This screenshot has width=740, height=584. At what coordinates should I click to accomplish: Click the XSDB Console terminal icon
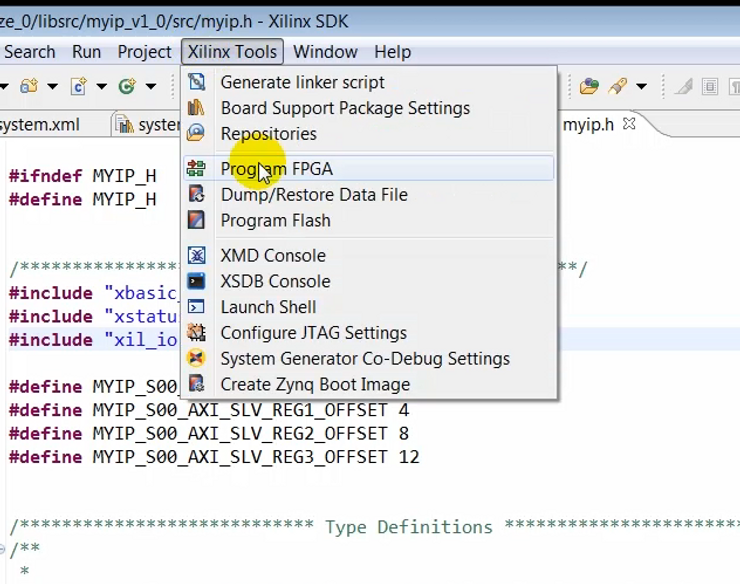196,281
